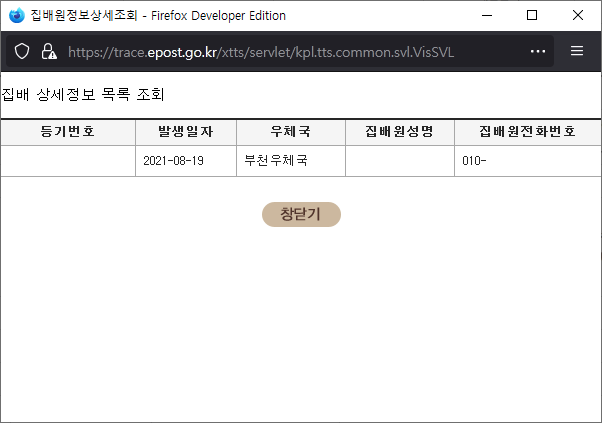This screenshot has width=602, height=423.
Task: Click the empty 등기번호 data cell
Action: pyautogui.click(x=68, y=161)
